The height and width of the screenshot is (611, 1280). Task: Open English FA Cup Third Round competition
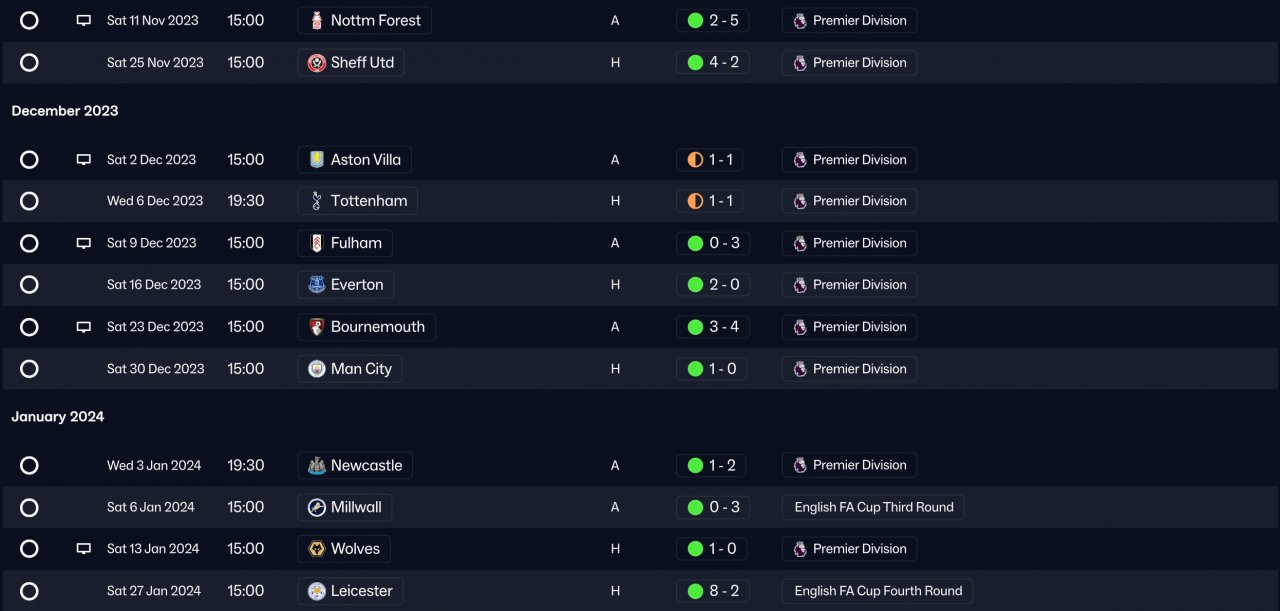click(873, 508)
